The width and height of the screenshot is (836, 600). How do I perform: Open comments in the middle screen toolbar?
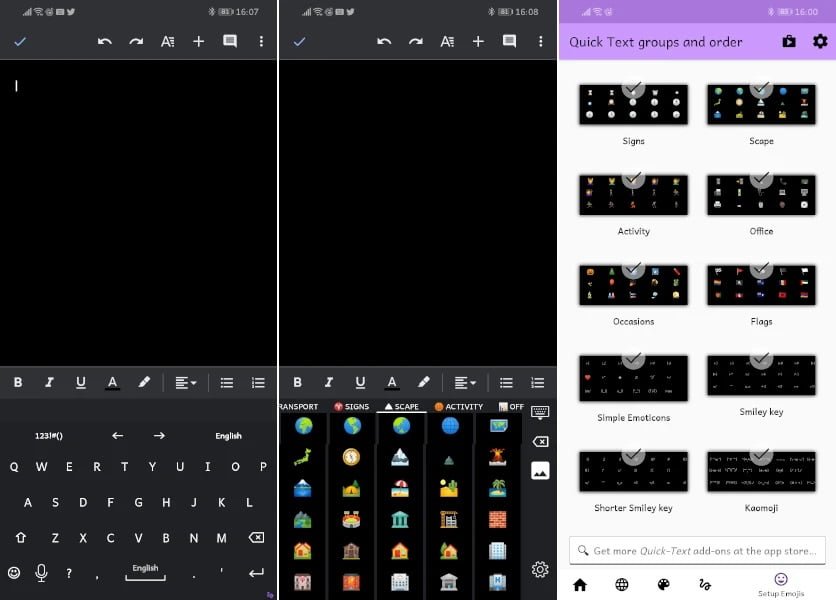click(x=509, y=42)
